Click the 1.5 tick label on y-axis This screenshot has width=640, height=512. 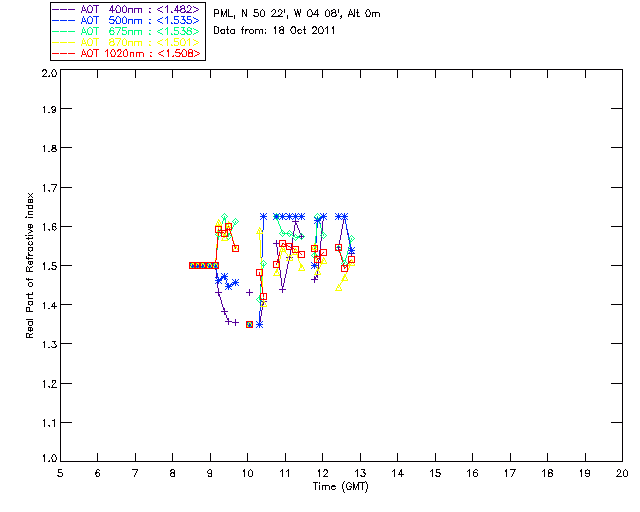49,266
